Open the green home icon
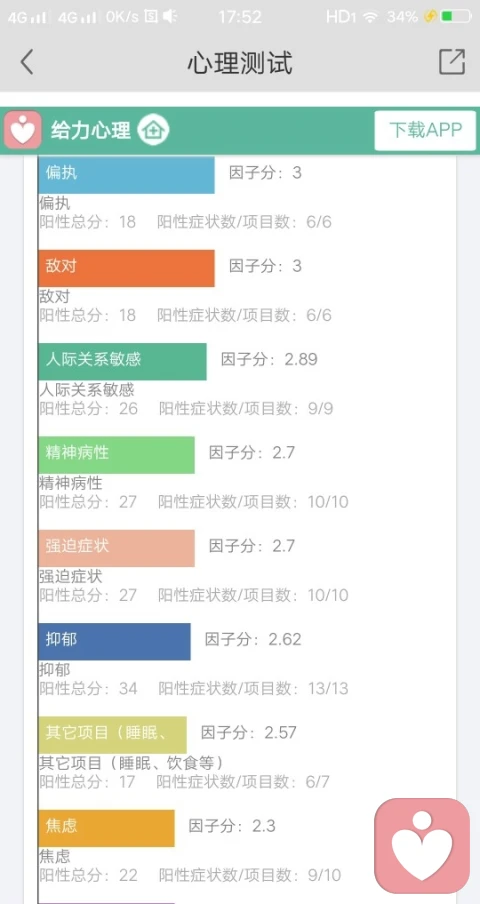Screen dimensions: 480x904 pos(153,130)
